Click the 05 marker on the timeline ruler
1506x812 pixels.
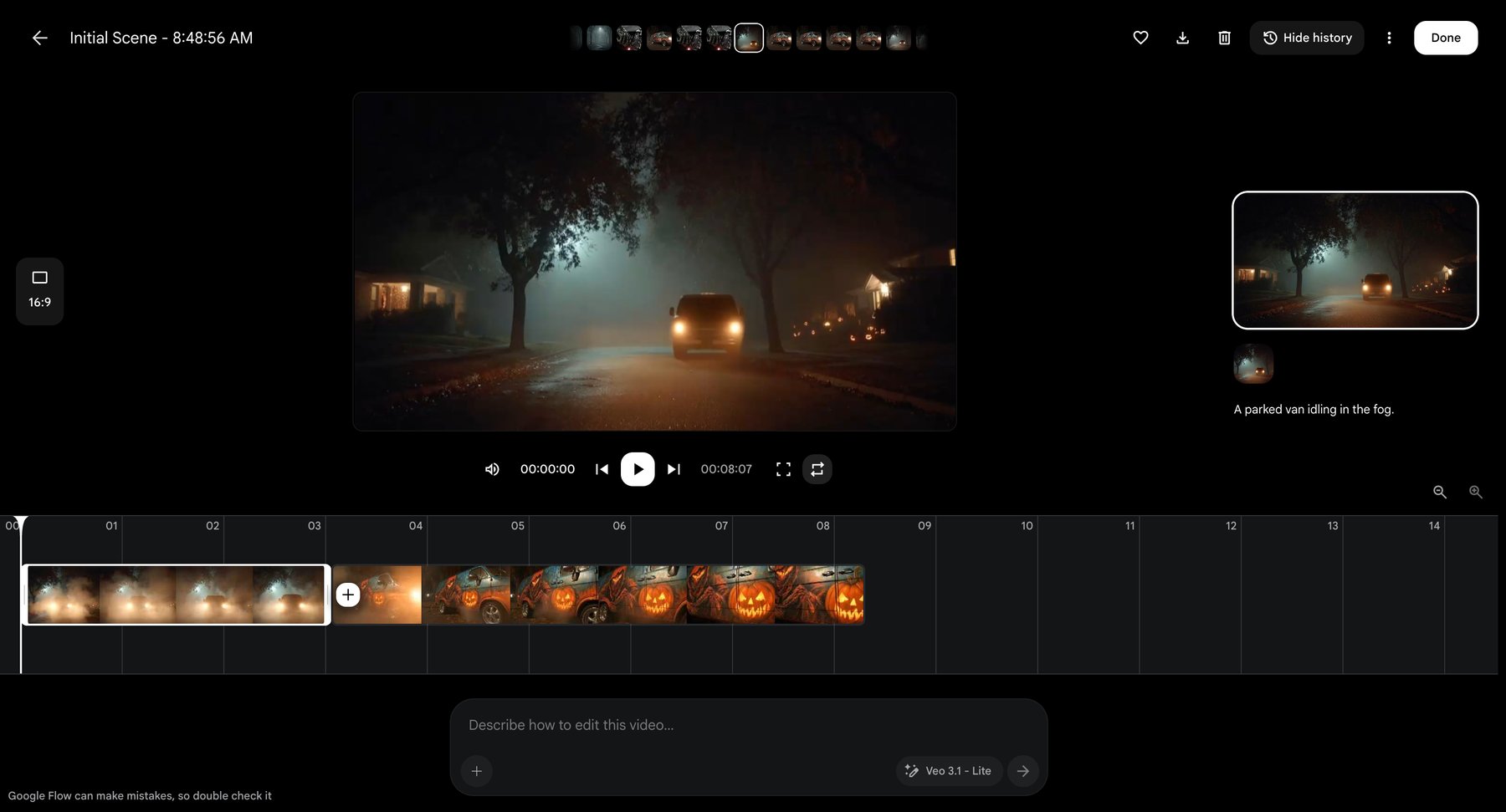(x=518, y=525)
